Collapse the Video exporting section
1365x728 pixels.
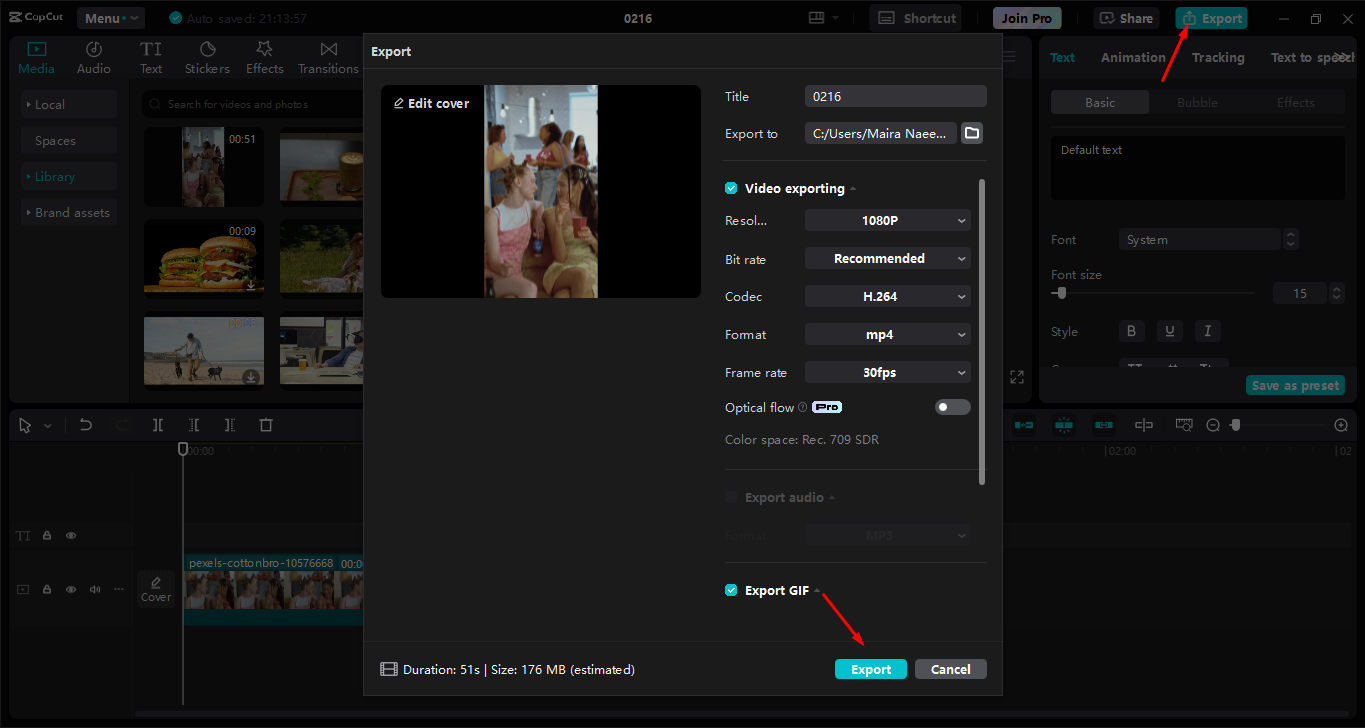(851, 188)
